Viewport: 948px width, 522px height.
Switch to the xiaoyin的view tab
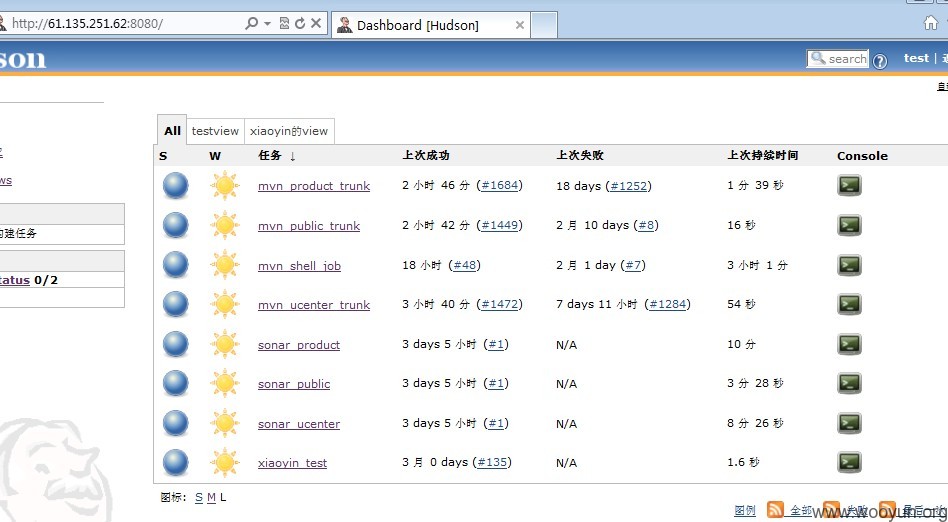pos(289,131)
